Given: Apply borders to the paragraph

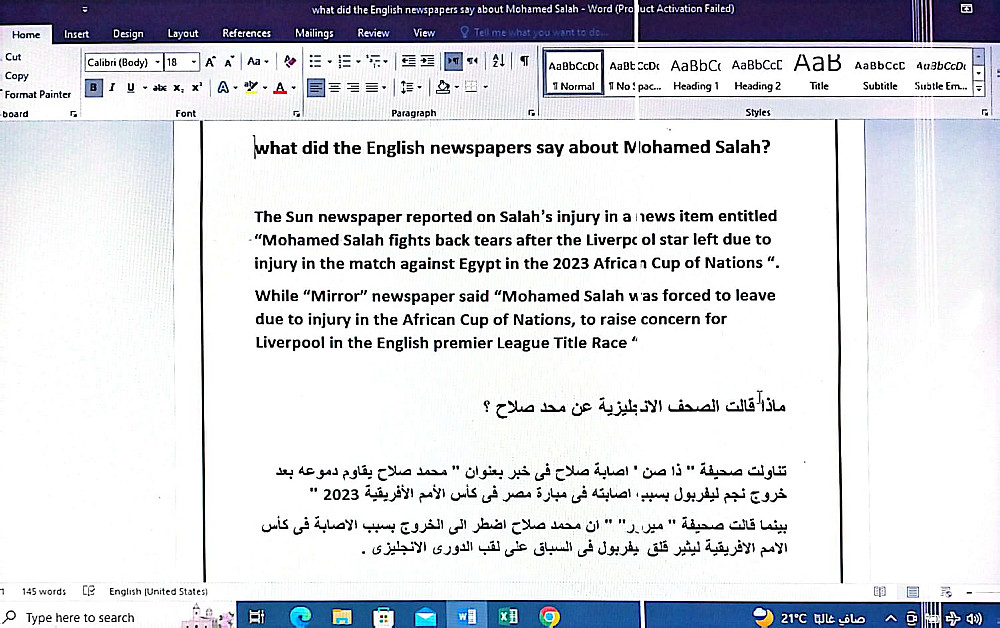Looking at the screenshot, I should (471, 87).
